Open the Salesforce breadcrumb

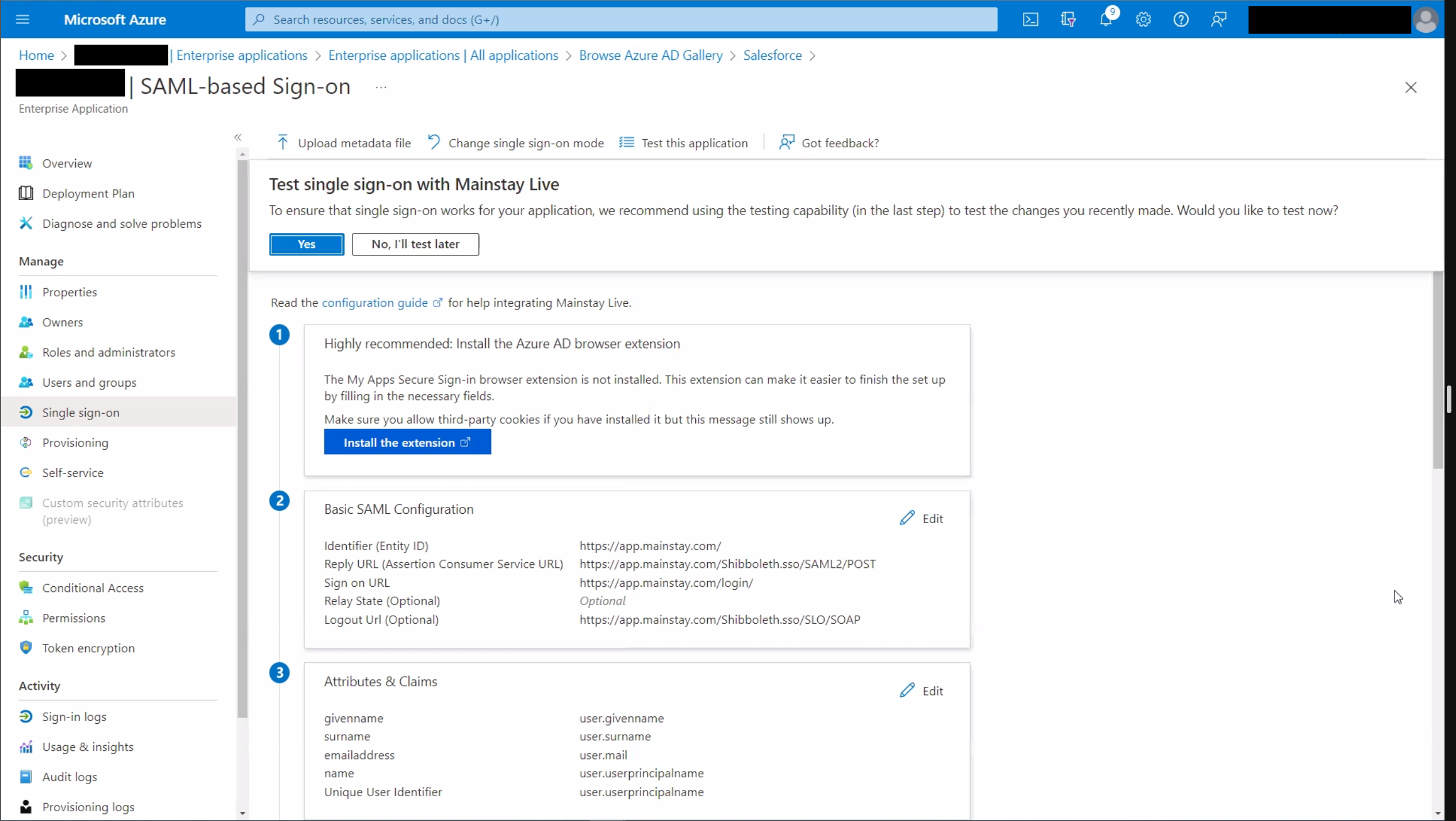(x=772, y=55)
